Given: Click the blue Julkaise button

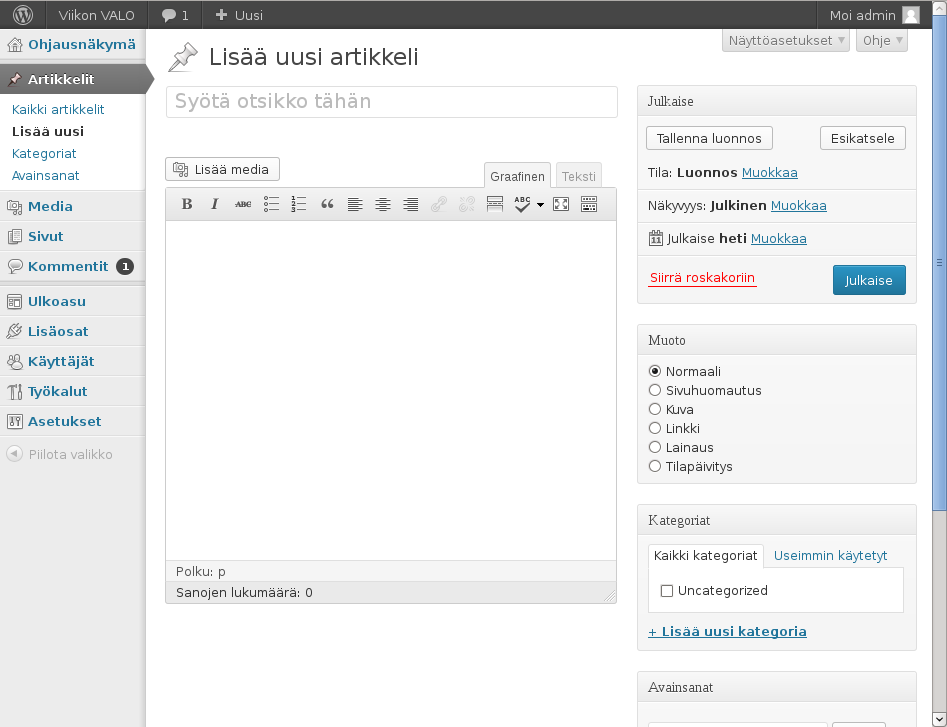Looking at the screenshot, I should [x=869, y=280].
